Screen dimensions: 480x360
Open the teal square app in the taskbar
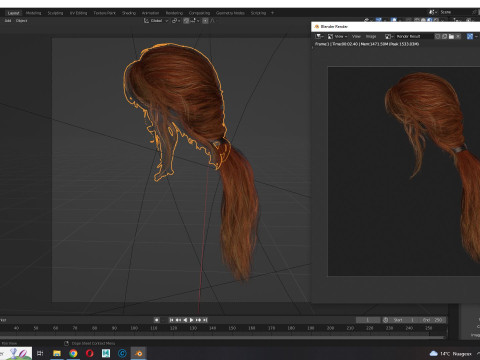[x=106, y=353]
